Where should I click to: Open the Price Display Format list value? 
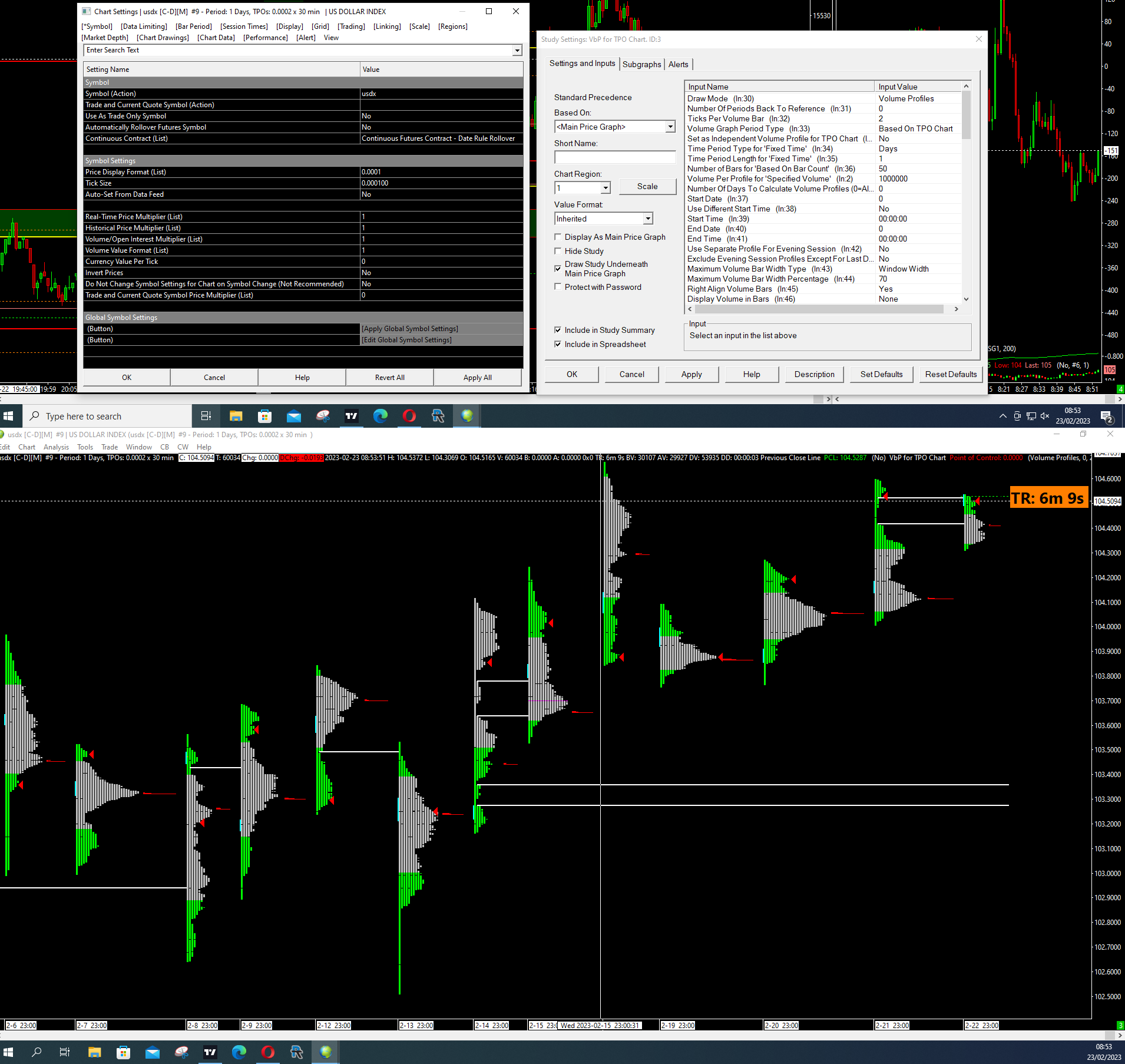point(441,172)
